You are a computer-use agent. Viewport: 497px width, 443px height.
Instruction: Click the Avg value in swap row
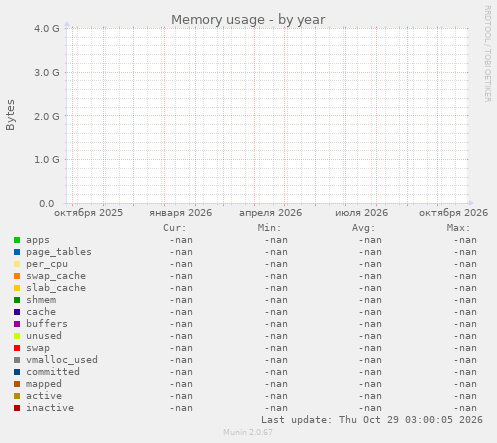(370, 348)
